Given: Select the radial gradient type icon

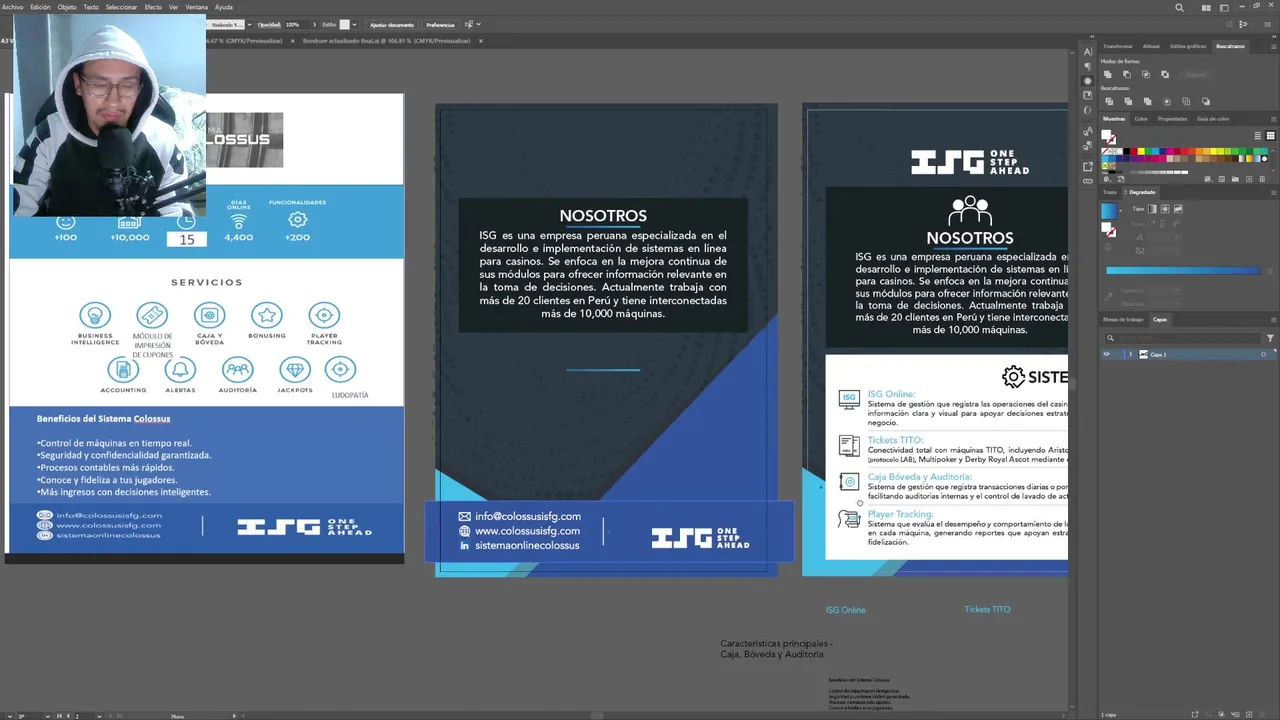Looking at the screenshot, I should [x=1165, y=209].
